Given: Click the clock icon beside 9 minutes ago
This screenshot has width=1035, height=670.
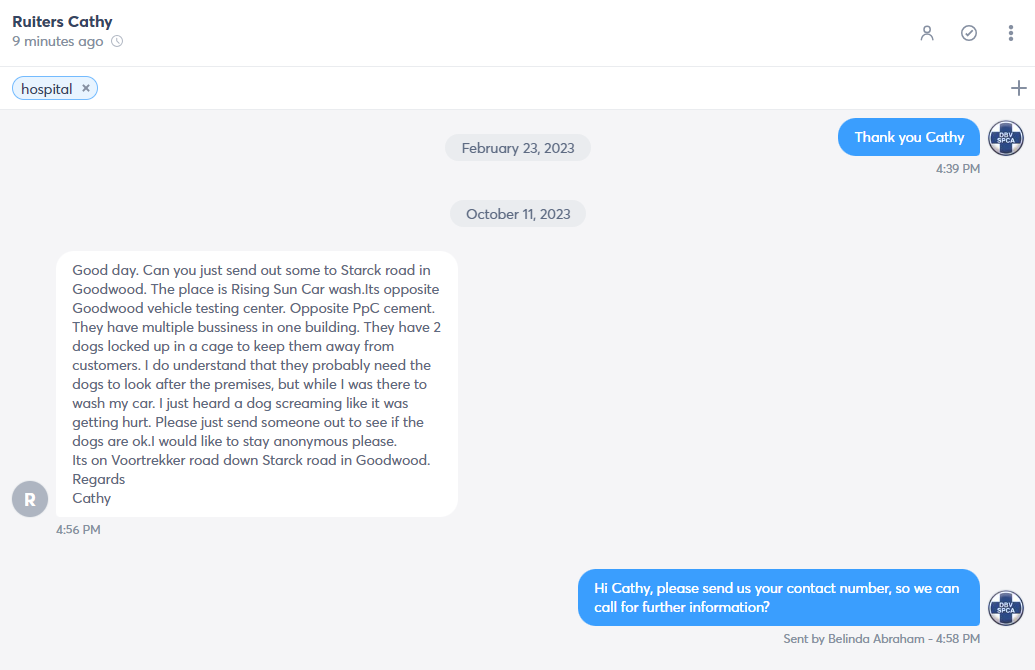Looking at the screenshot, I should click(x=117, y=41).
